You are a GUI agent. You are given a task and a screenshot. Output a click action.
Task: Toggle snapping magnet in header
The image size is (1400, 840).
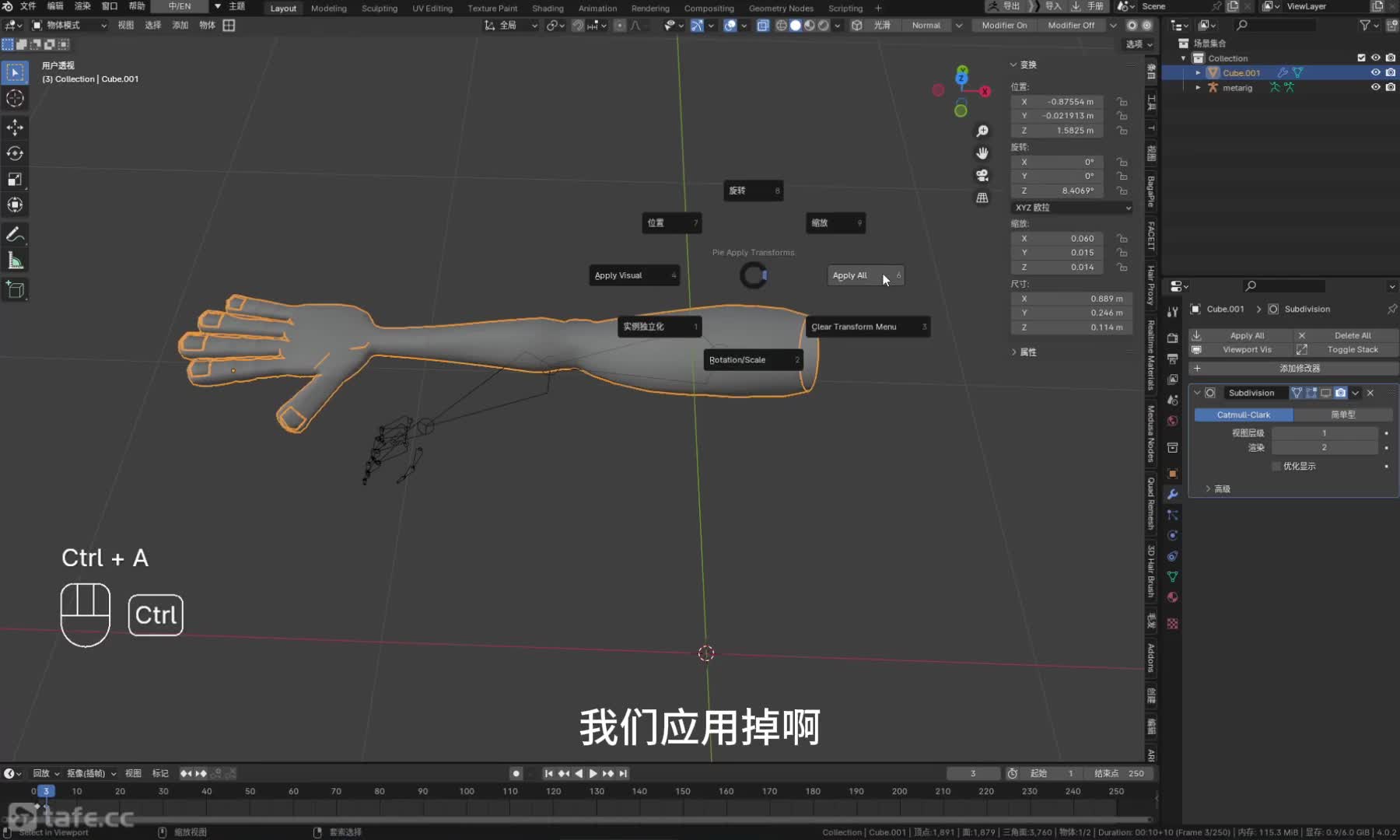[578, 25]
